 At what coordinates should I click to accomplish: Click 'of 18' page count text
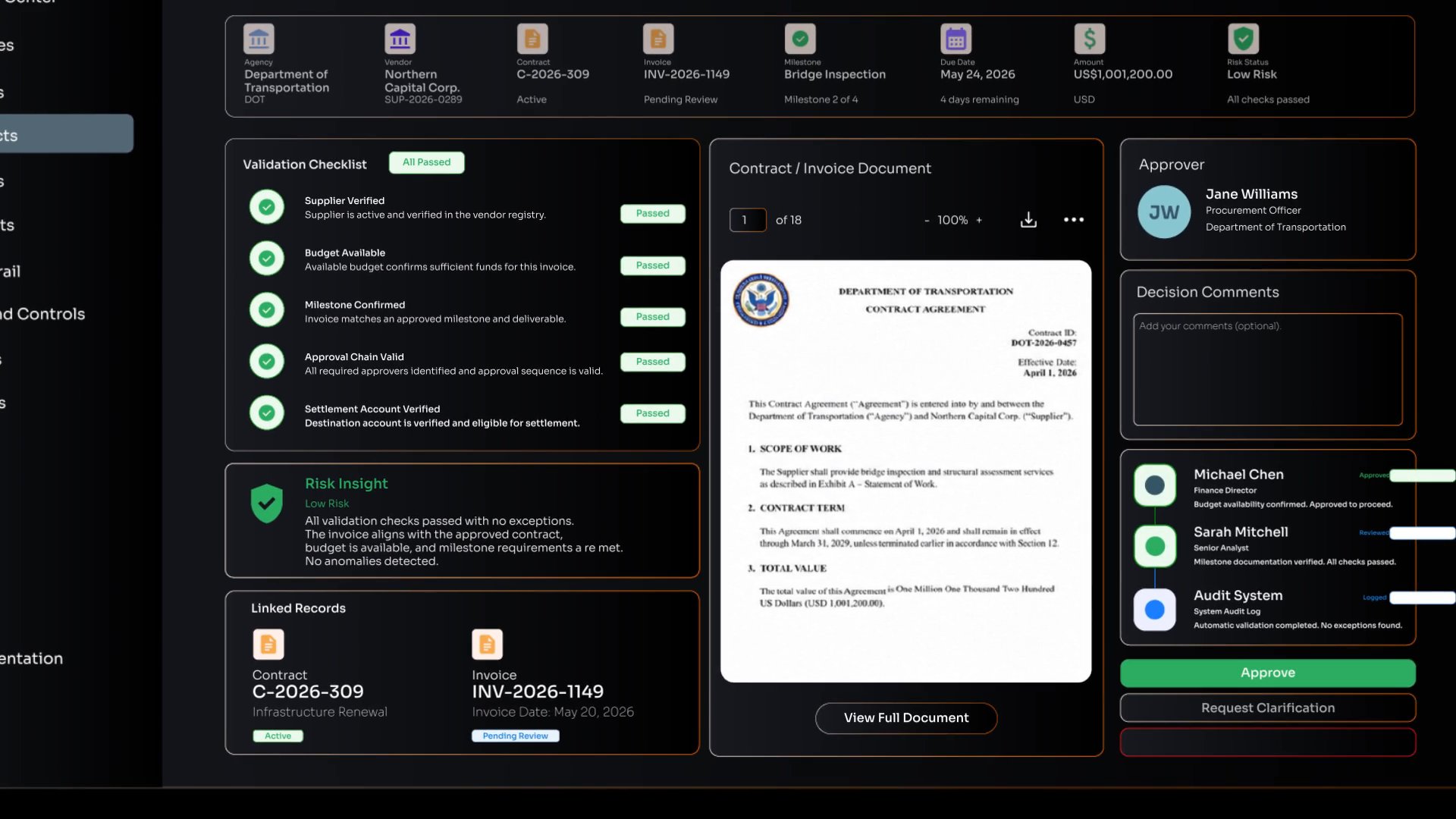pos(789,221)
